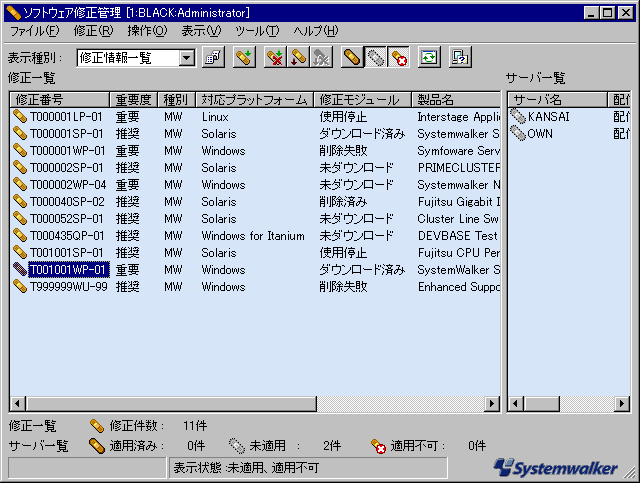Click the green refresh display toolbar icon
Image resolution: width=640 pixels, height=483 pixels.
429,57
